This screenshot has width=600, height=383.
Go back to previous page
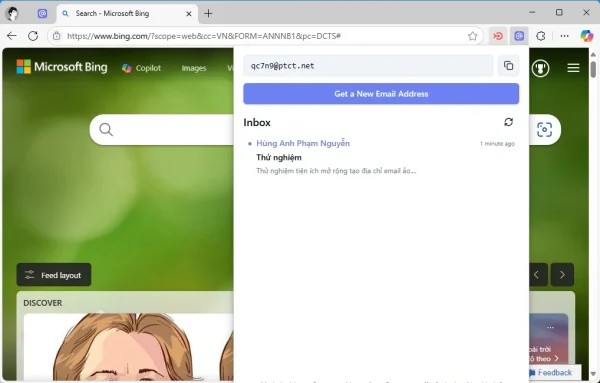click(x=12, y=36)
